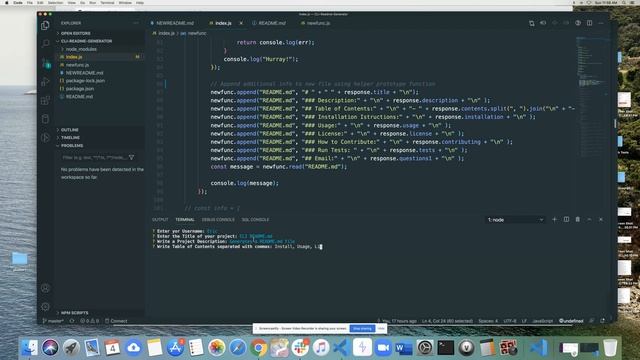Switch to the Output panel tab
The height and width of the screenshot is (360, 640).
pyautogui.click(x=160, y=220)
